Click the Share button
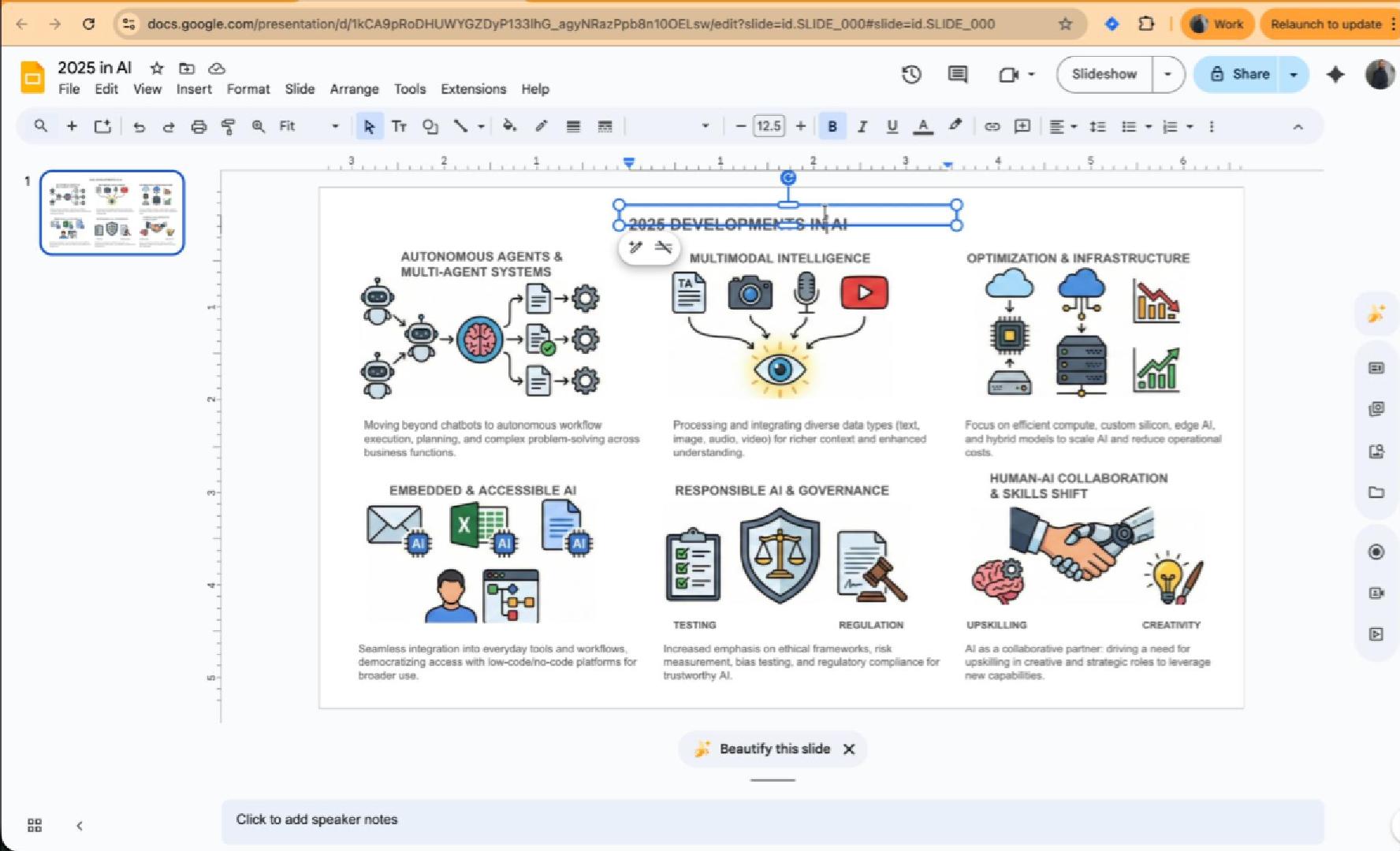Image resolution: width=1400 pixels, height=851 pixels. click(1239, 74)
